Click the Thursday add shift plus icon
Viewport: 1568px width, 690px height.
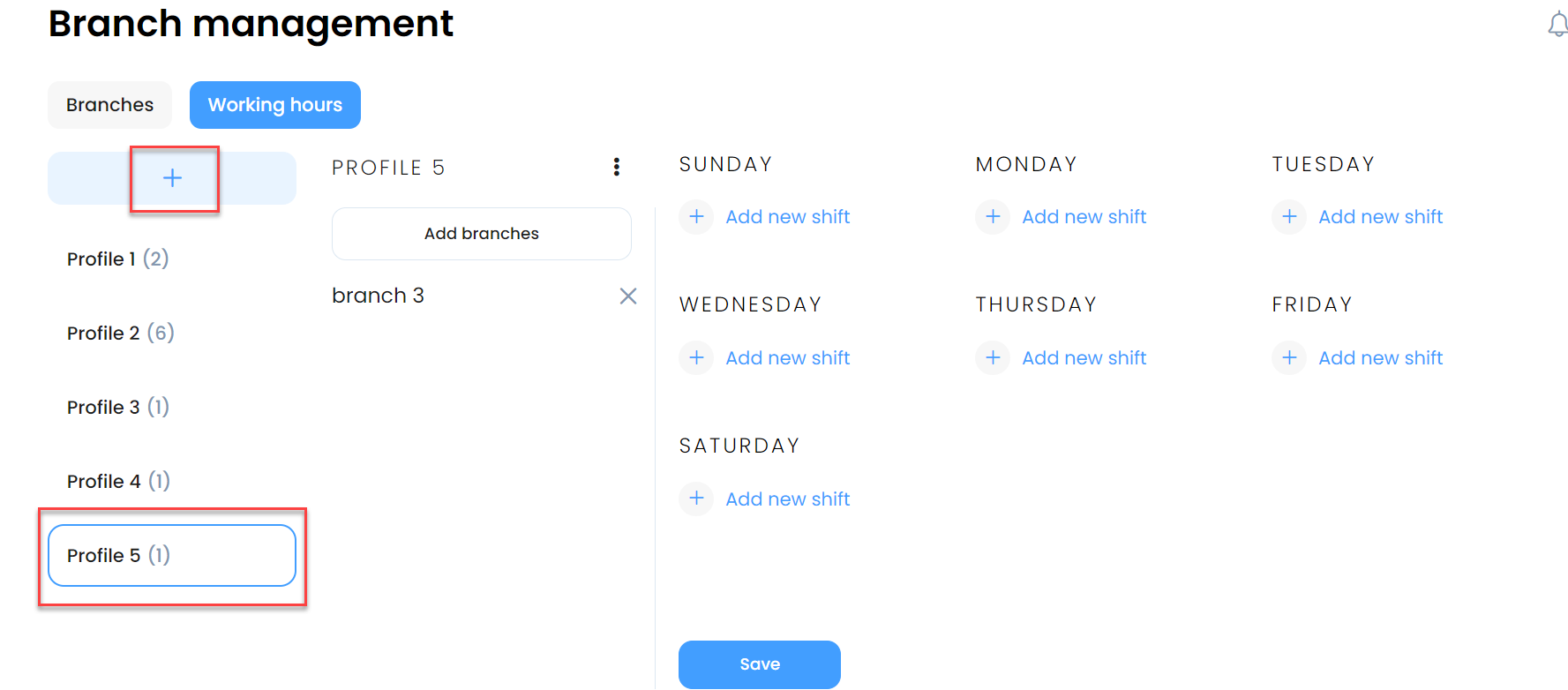pos(993,357)
